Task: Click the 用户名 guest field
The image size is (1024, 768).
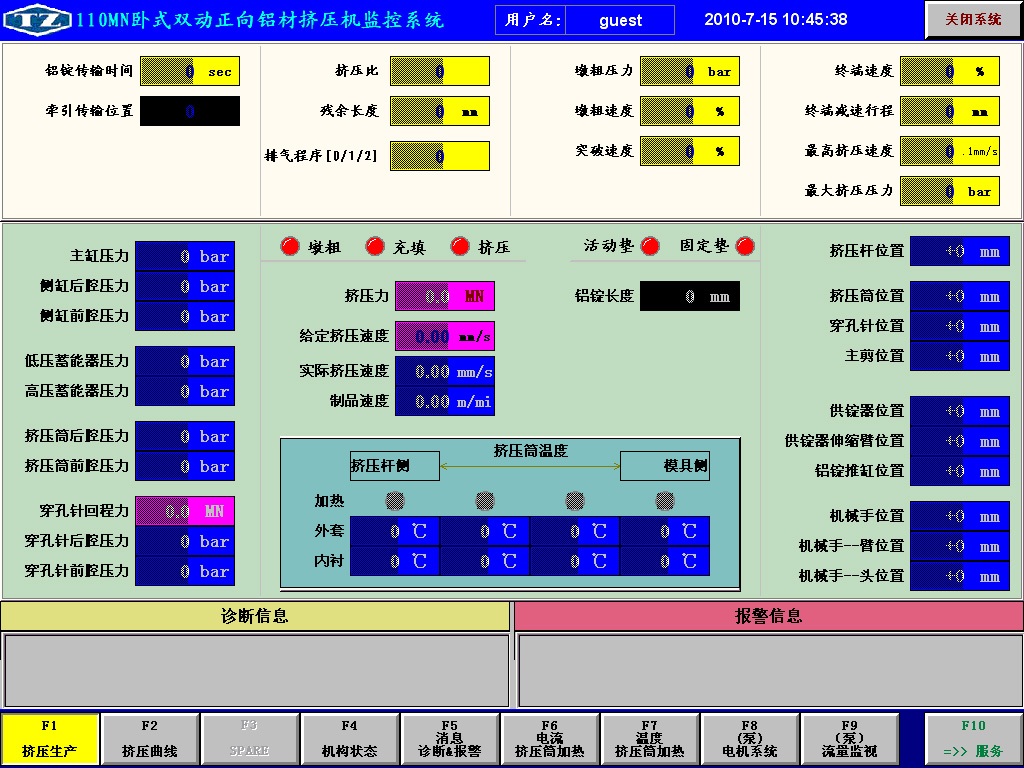Action: coord(620,20)
